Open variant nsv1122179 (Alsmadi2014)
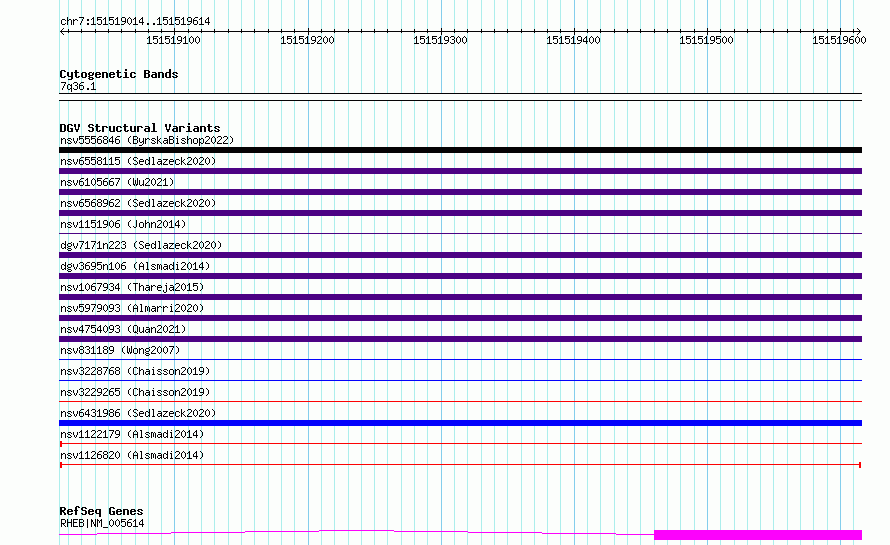 [132, 434]
